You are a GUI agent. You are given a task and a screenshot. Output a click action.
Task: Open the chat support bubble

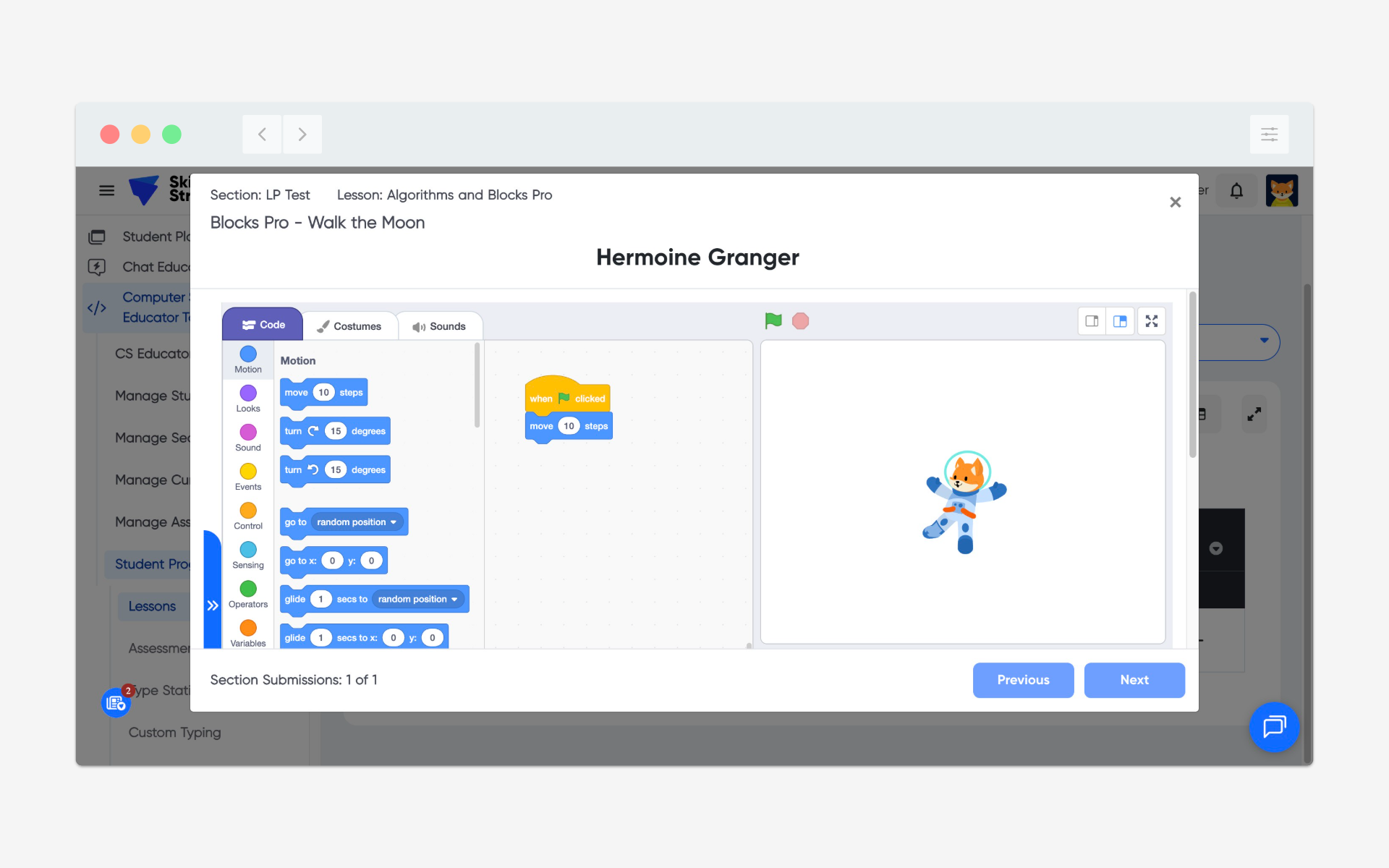(1275, 726)
